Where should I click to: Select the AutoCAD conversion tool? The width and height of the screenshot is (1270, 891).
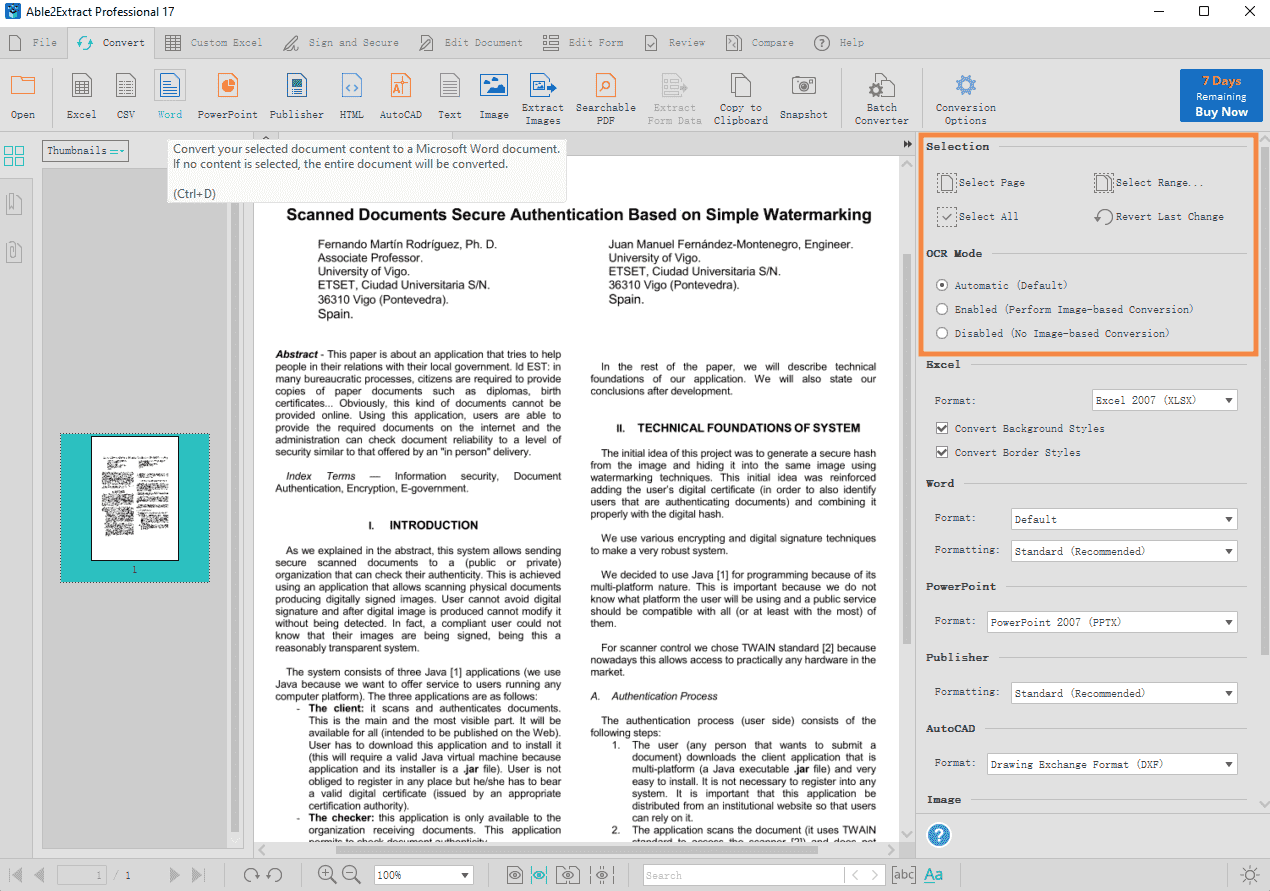click(400, 96)
